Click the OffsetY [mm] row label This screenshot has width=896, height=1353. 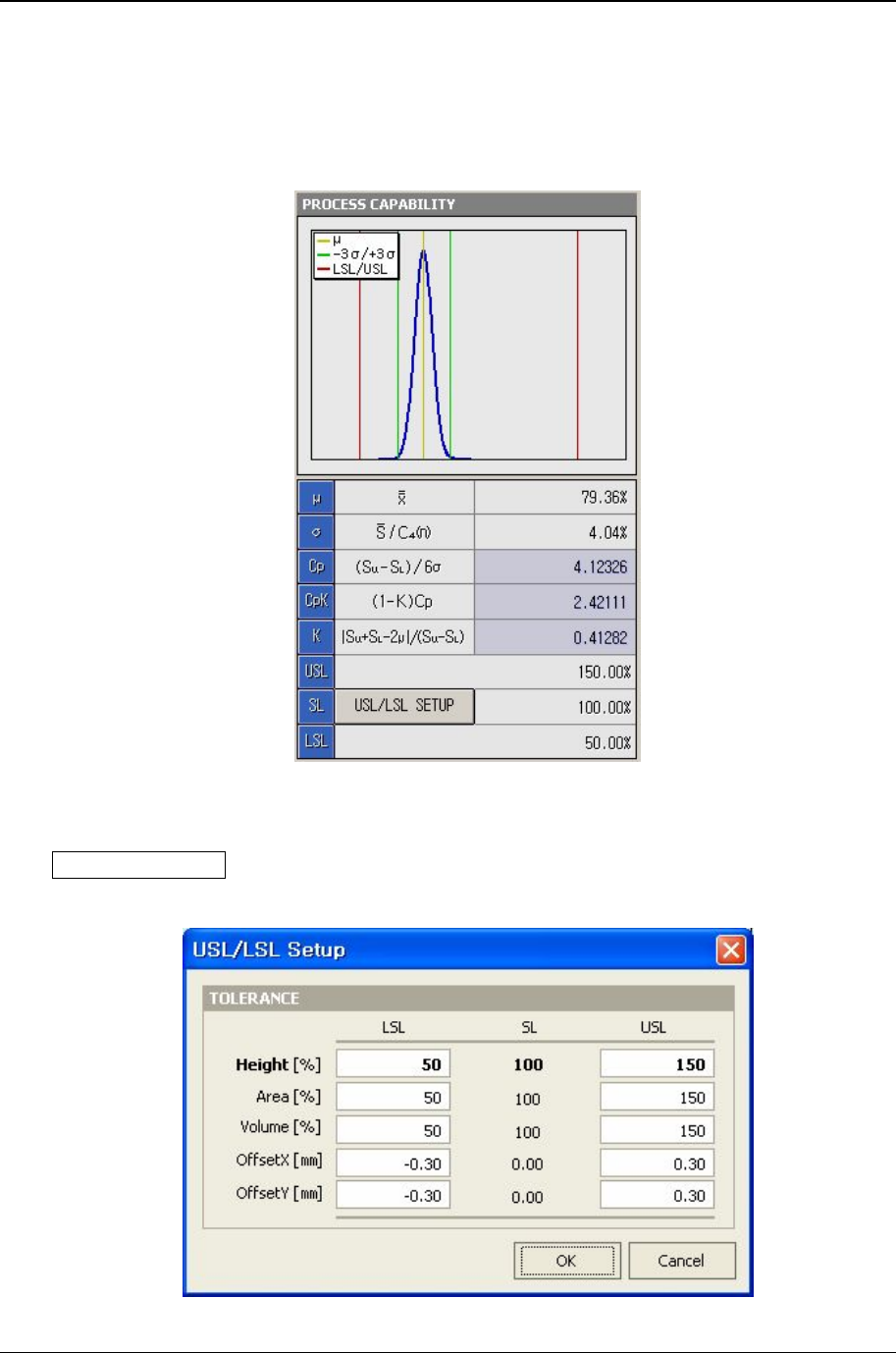tap(279, 1193)
